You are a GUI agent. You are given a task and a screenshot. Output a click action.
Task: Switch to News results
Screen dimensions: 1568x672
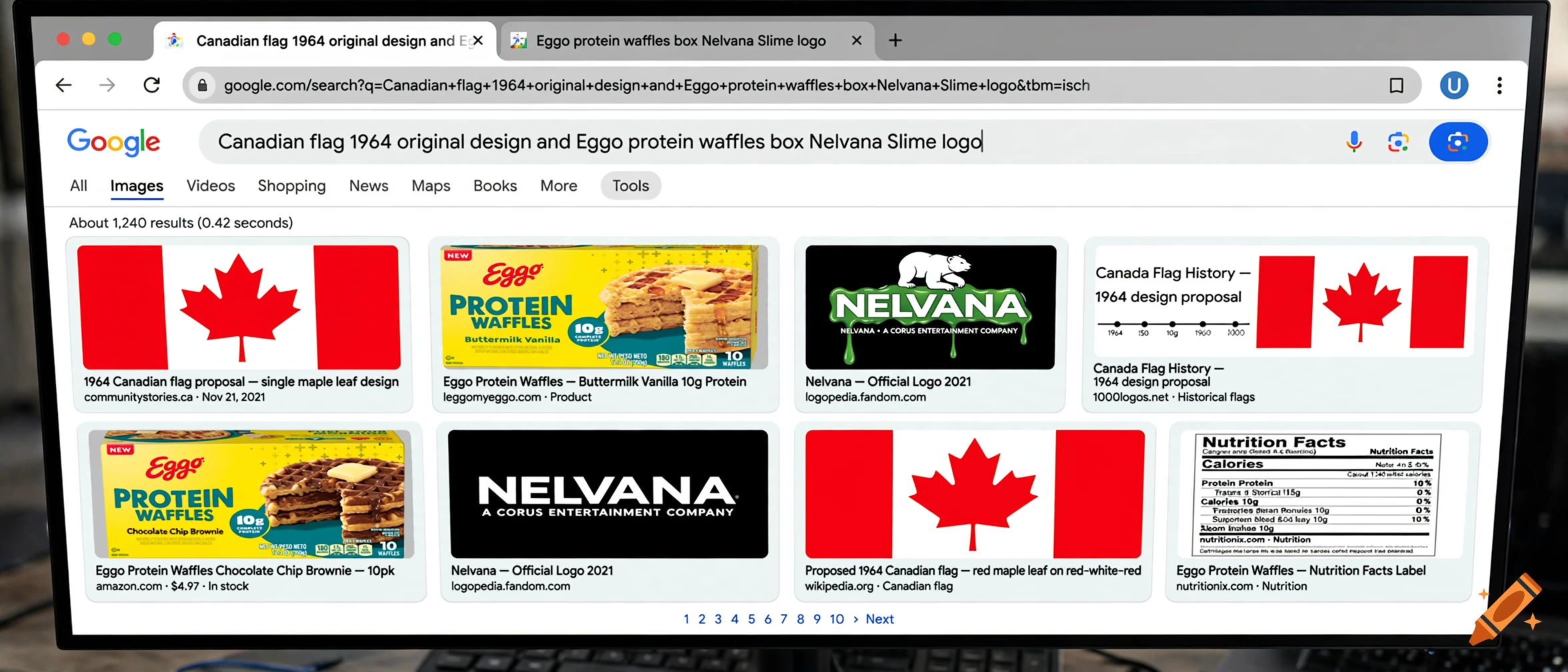tap(369, 185)
